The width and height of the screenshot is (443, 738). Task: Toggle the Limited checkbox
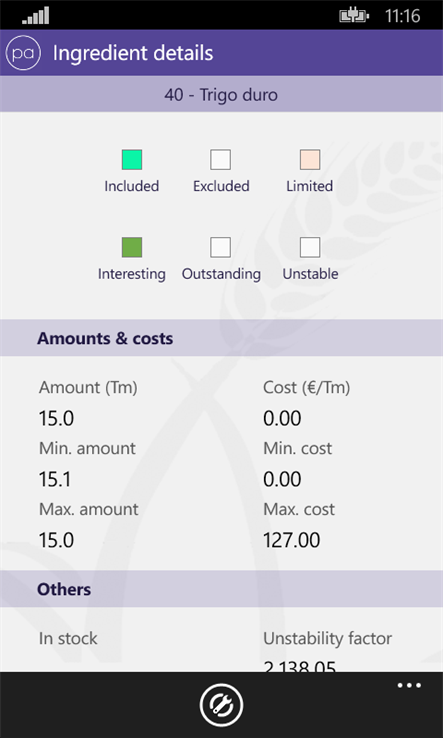point(310,160)
